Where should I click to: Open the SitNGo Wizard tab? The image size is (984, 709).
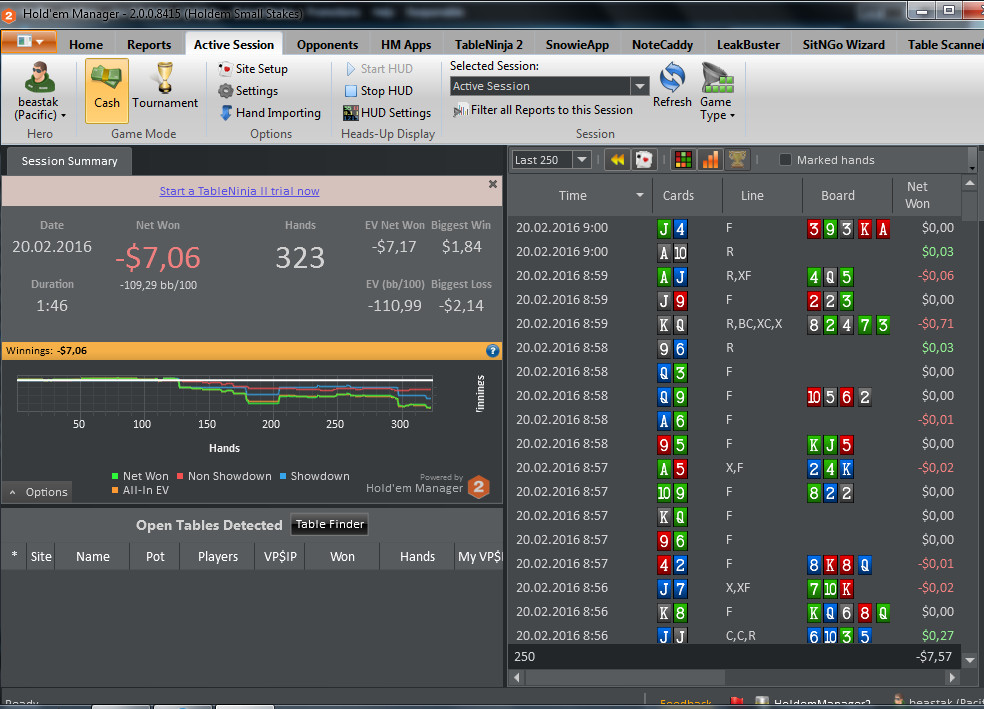[843, 45]
